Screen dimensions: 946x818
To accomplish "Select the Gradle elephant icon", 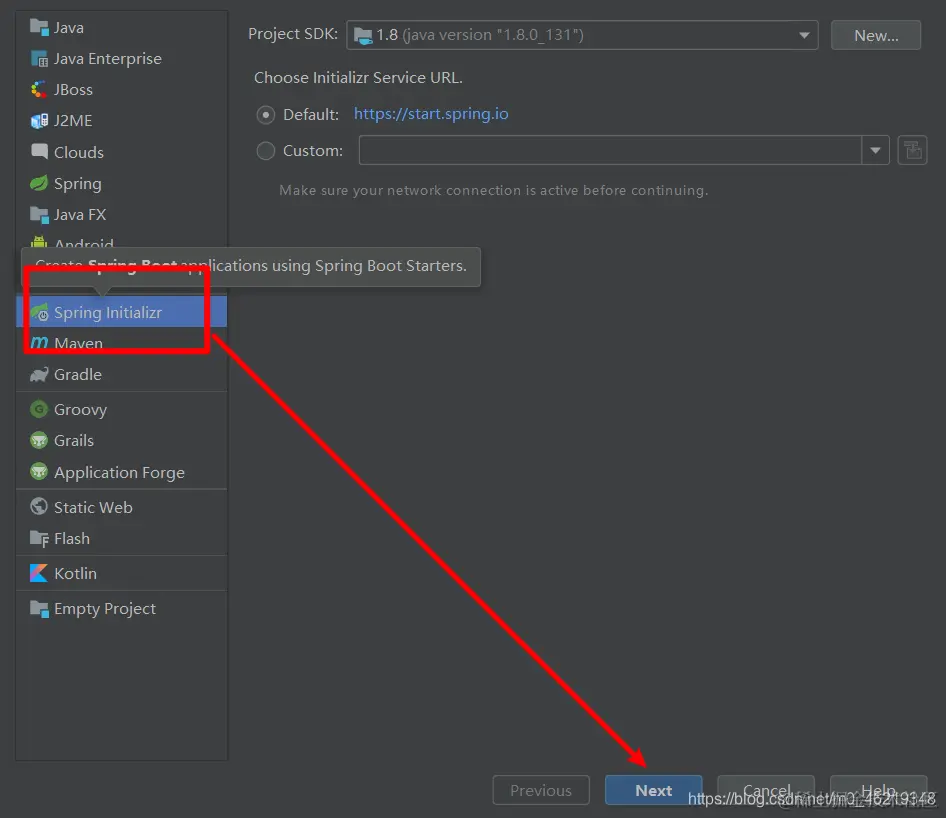I will coord(39,375).
